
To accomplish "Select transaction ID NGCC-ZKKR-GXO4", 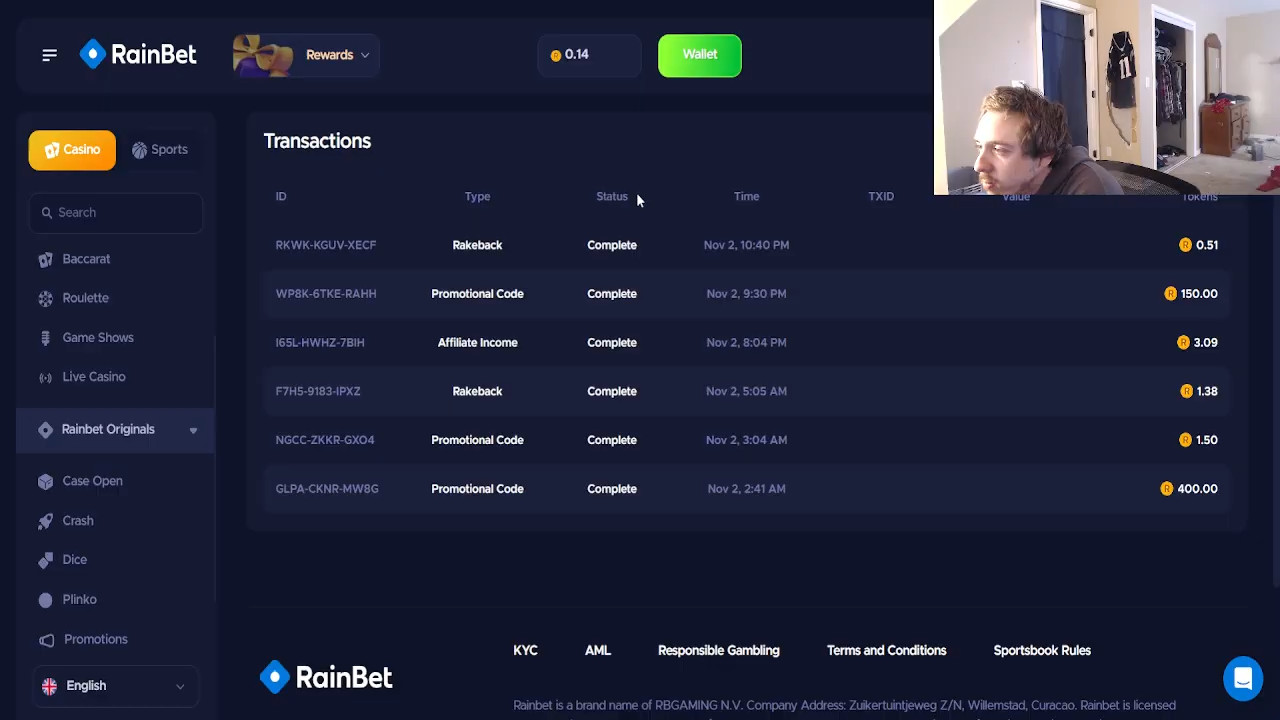I will [325, 440].
